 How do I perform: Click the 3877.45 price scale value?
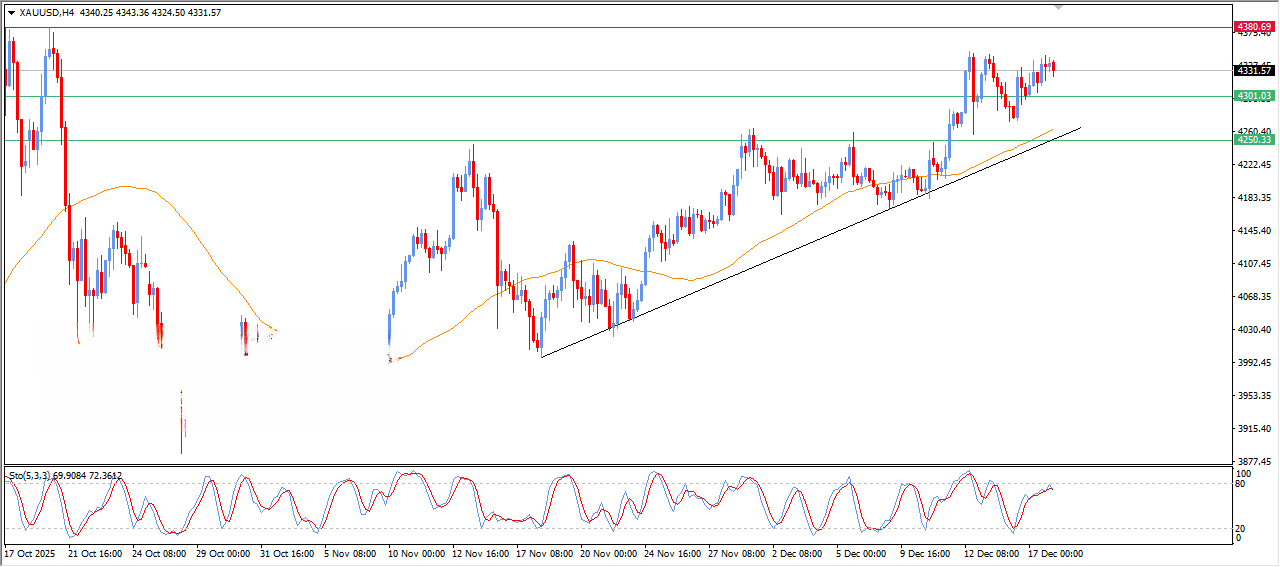pyautogui.click(x=1254, y=462)
